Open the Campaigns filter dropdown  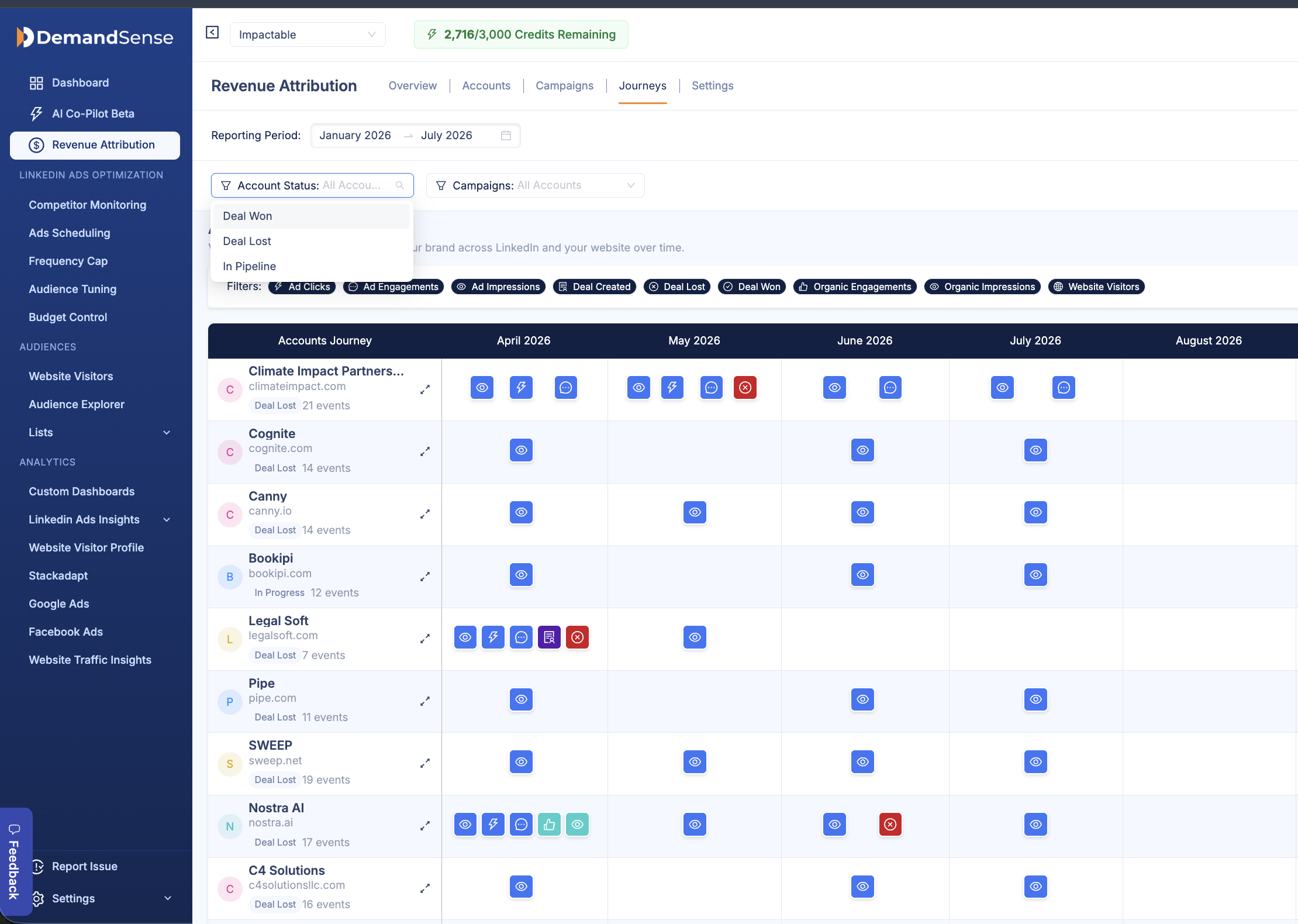point(536,185)
